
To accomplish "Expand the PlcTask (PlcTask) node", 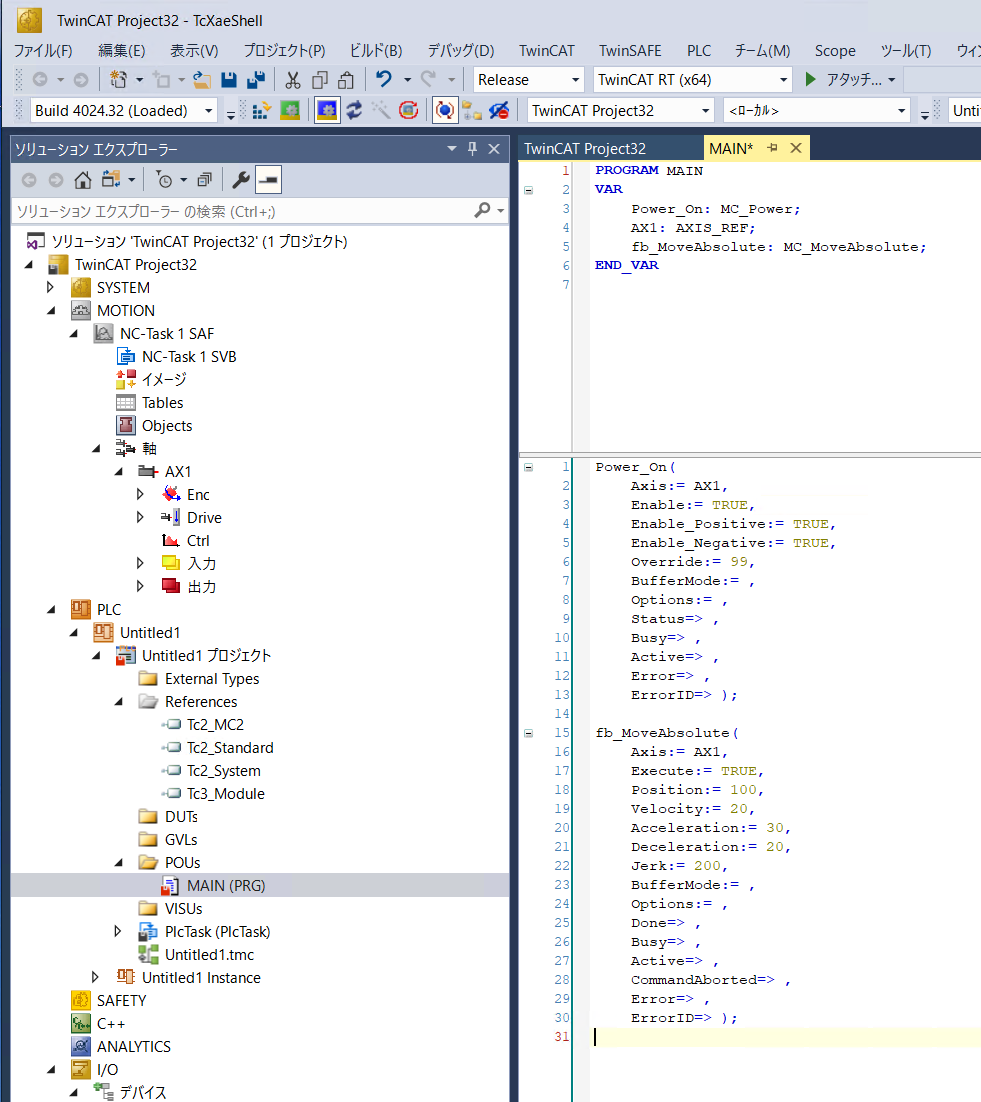I will point(117,931).
